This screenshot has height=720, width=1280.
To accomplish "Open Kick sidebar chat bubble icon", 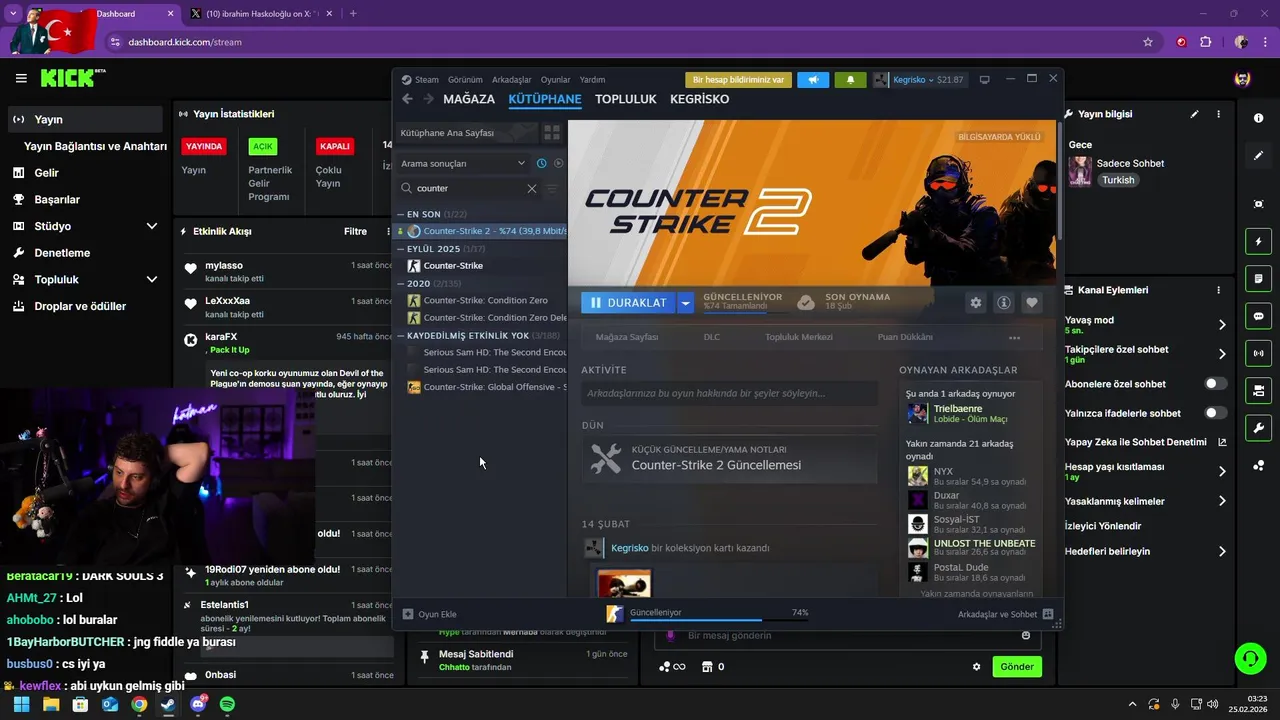I will (1258, 316).
